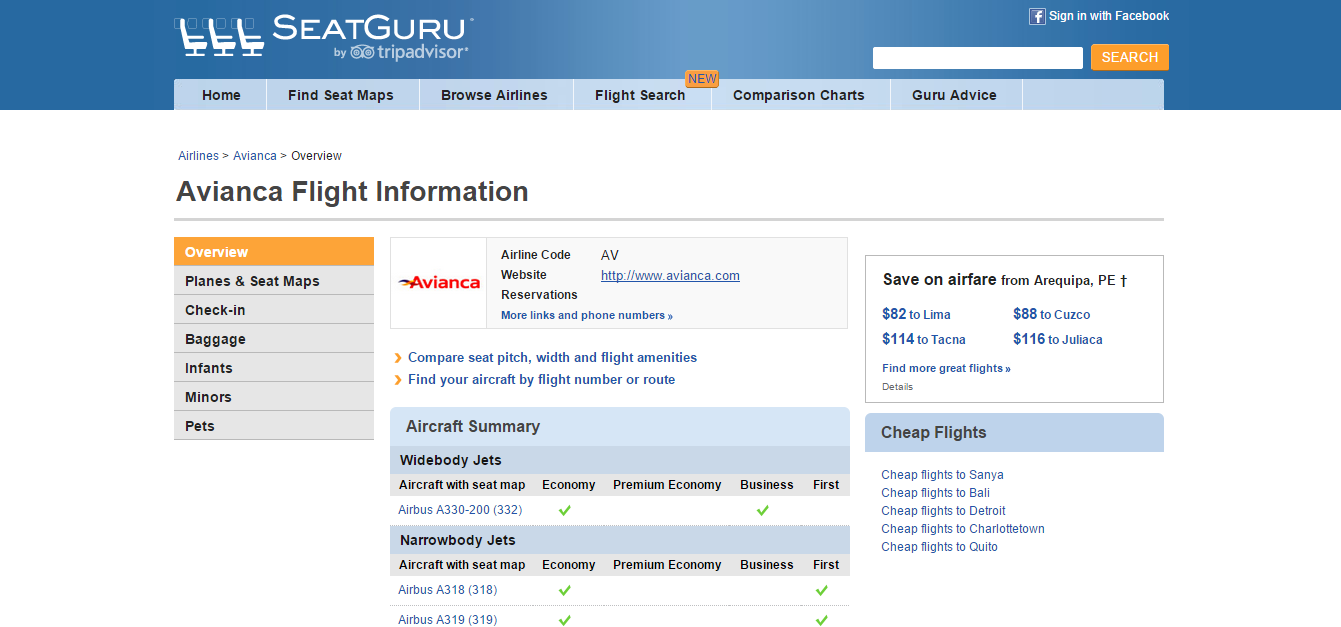Open Baggage in the sidebar
1341x627 pixels.
(274, 339)
